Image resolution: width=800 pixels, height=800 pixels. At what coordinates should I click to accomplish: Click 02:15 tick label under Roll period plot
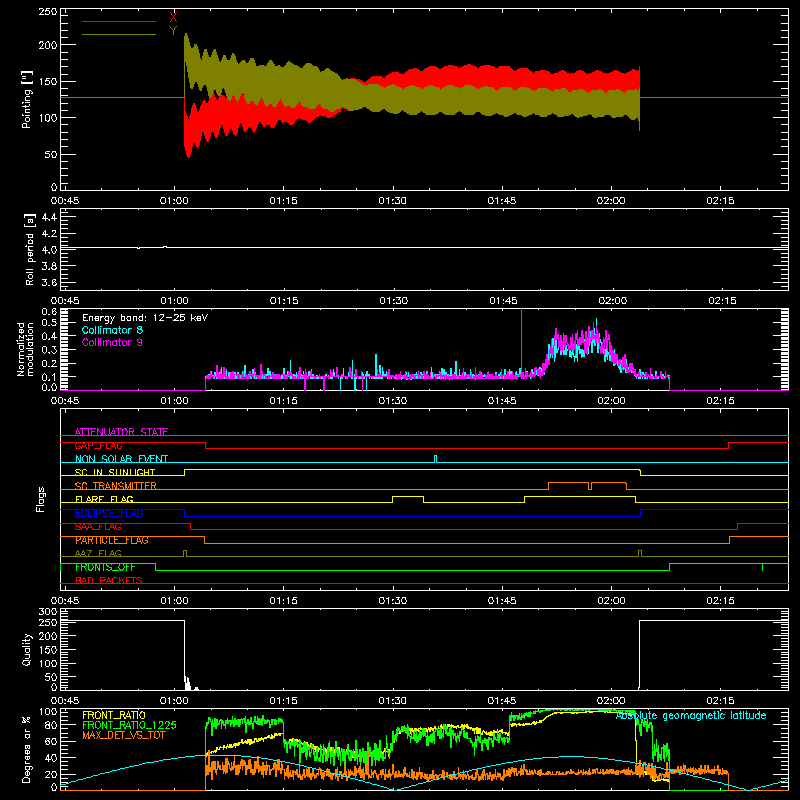click(722, 301)
